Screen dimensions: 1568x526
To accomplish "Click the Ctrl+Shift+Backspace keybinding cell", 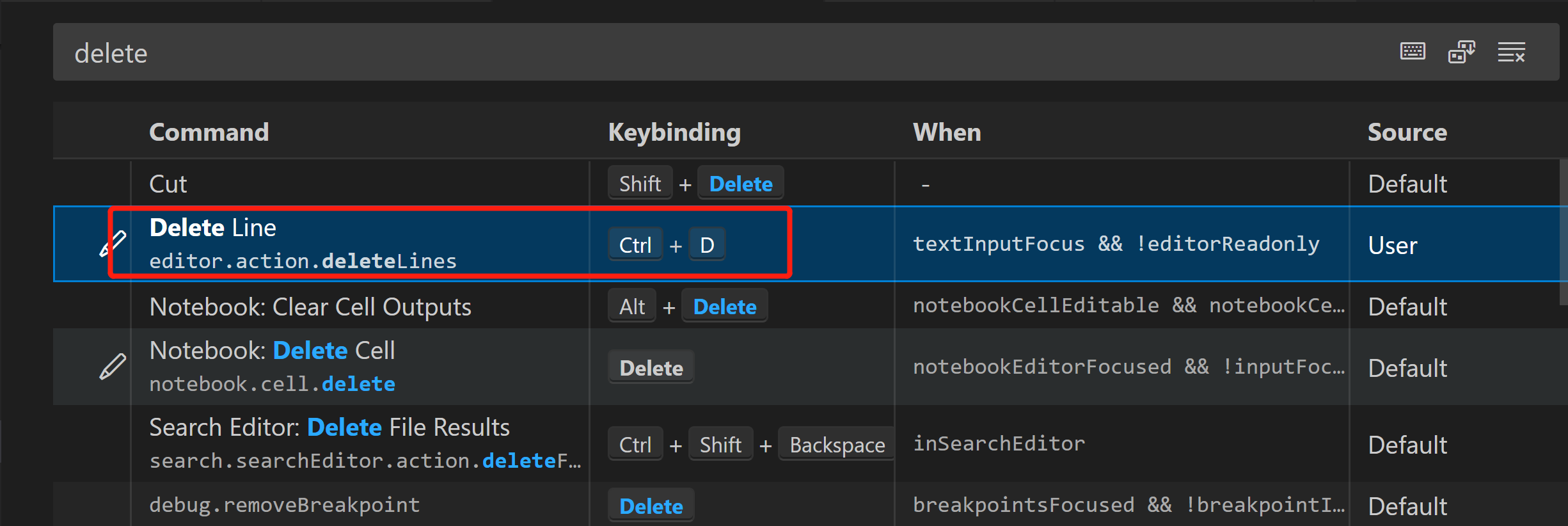I will 751,445.
